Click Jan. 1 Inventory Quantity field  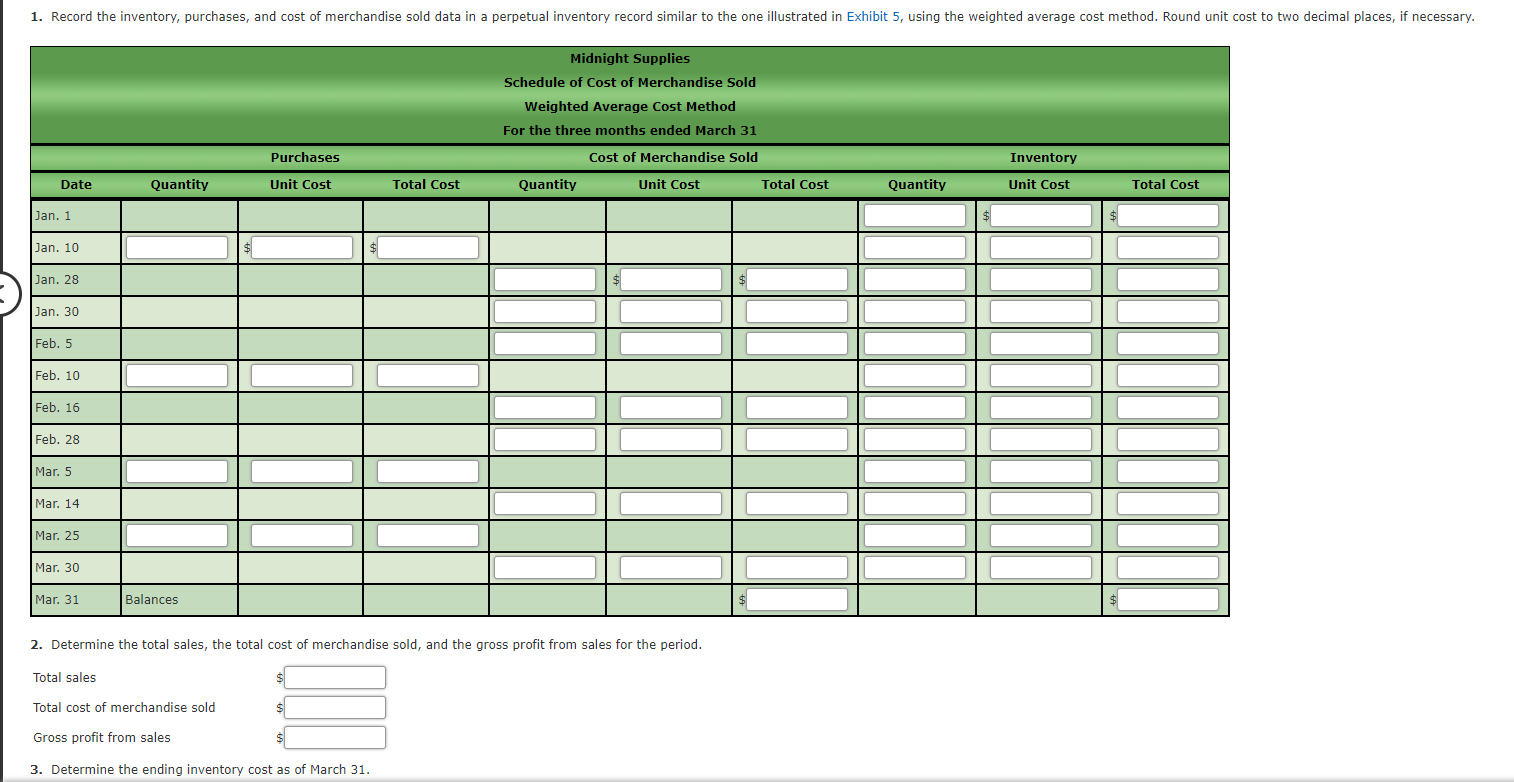[x=915, y=215]
